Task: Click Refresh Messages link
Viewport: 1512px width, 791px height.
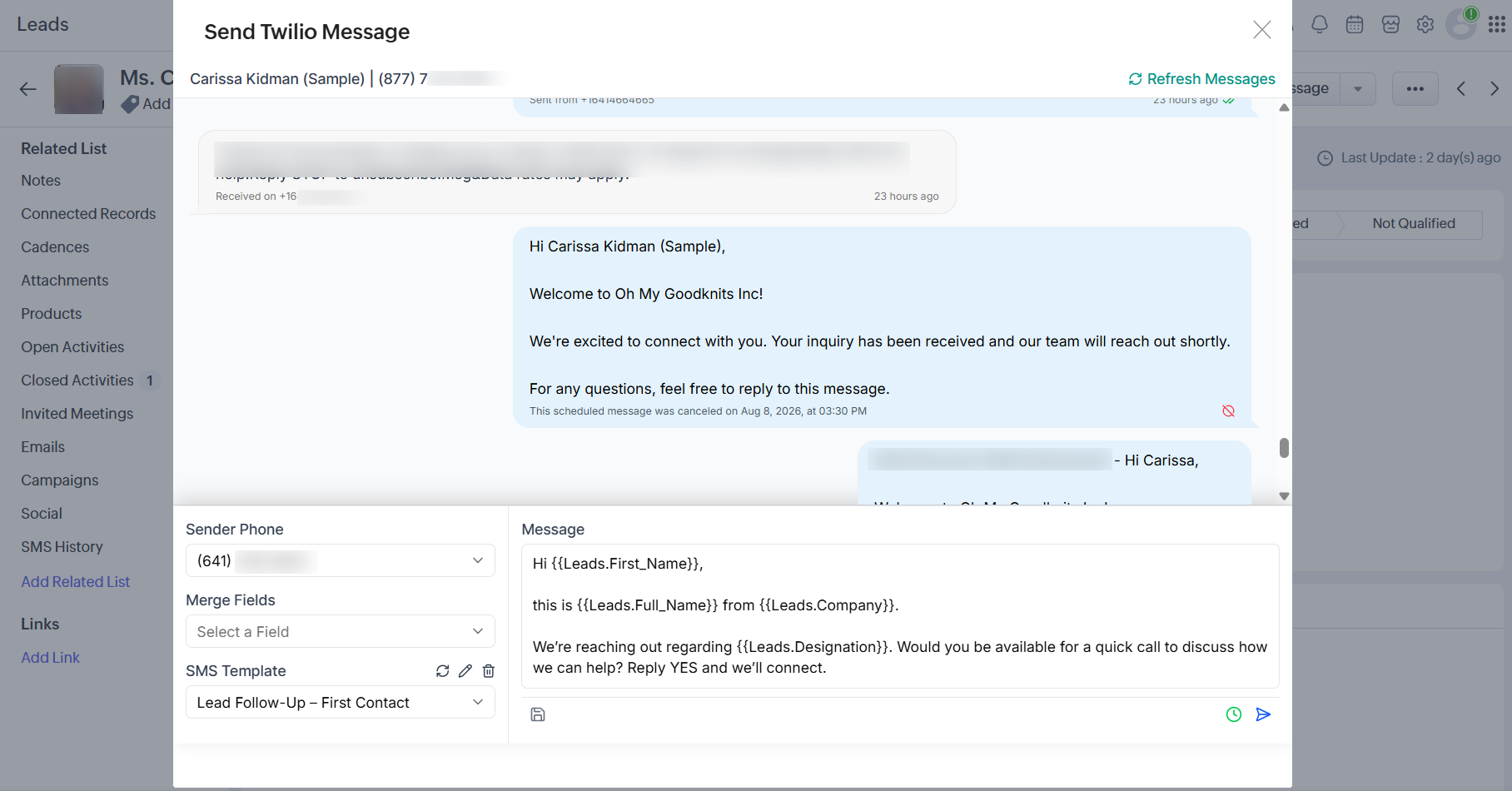Action: [1201, 79]
